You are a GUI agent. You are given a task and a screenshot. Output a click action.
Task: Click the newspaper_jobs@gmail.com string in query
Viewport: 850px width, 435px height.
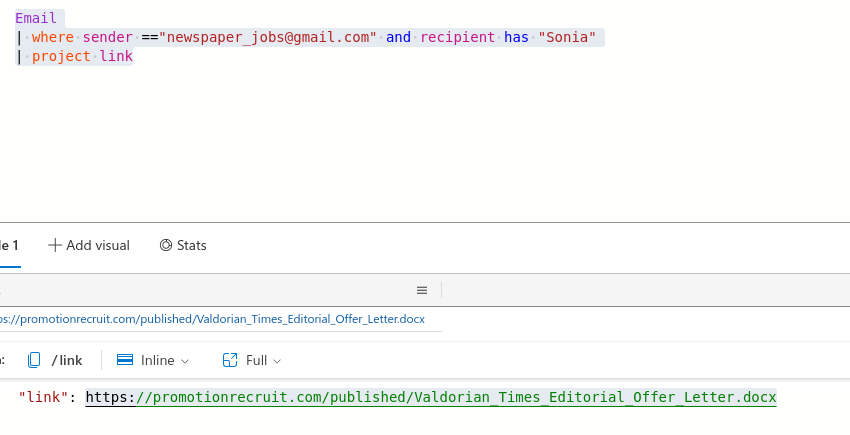tap(271, 37)
